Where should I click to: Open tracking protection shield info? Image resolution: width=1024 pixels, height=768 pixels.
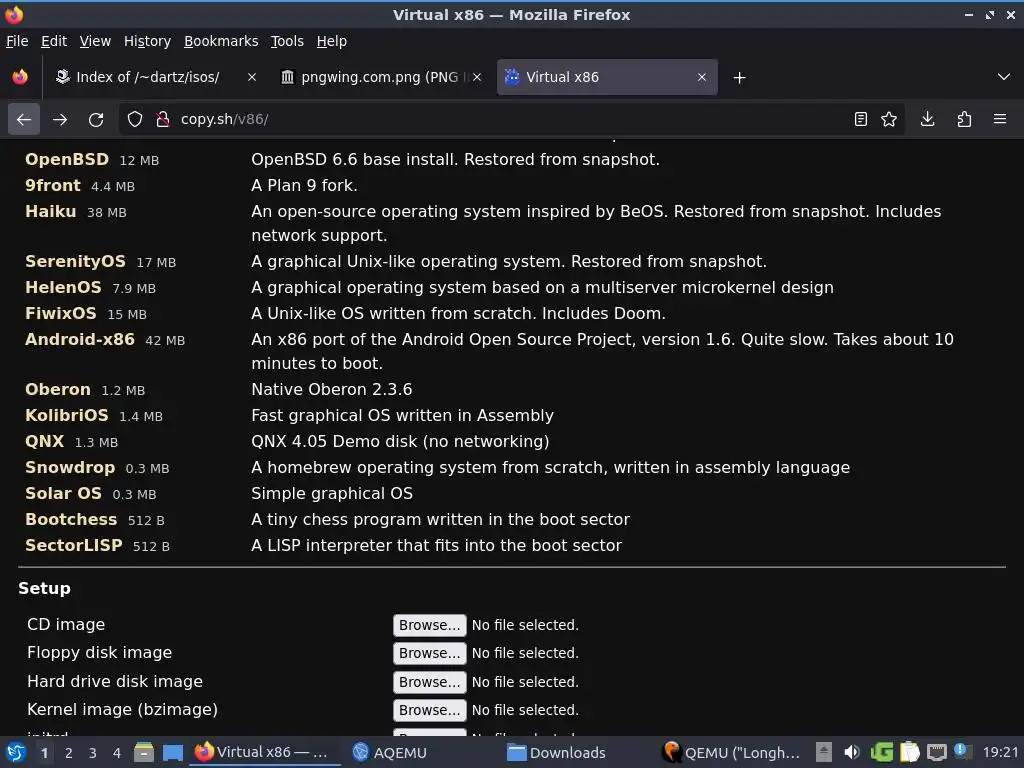[x=135, y=120]
